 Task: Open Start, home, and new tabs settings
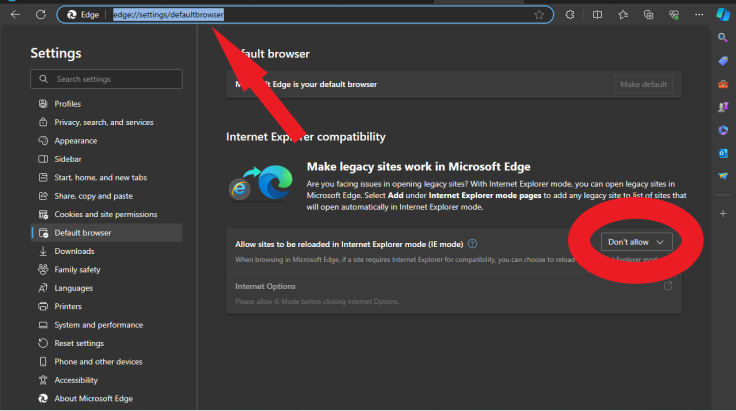[x=107, y=177]
